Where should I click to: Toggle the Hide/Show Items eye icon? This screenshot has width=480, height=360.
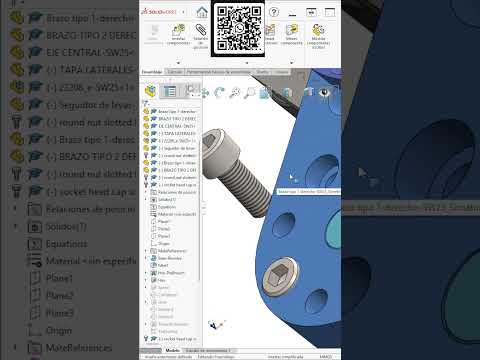coord(324,92)
